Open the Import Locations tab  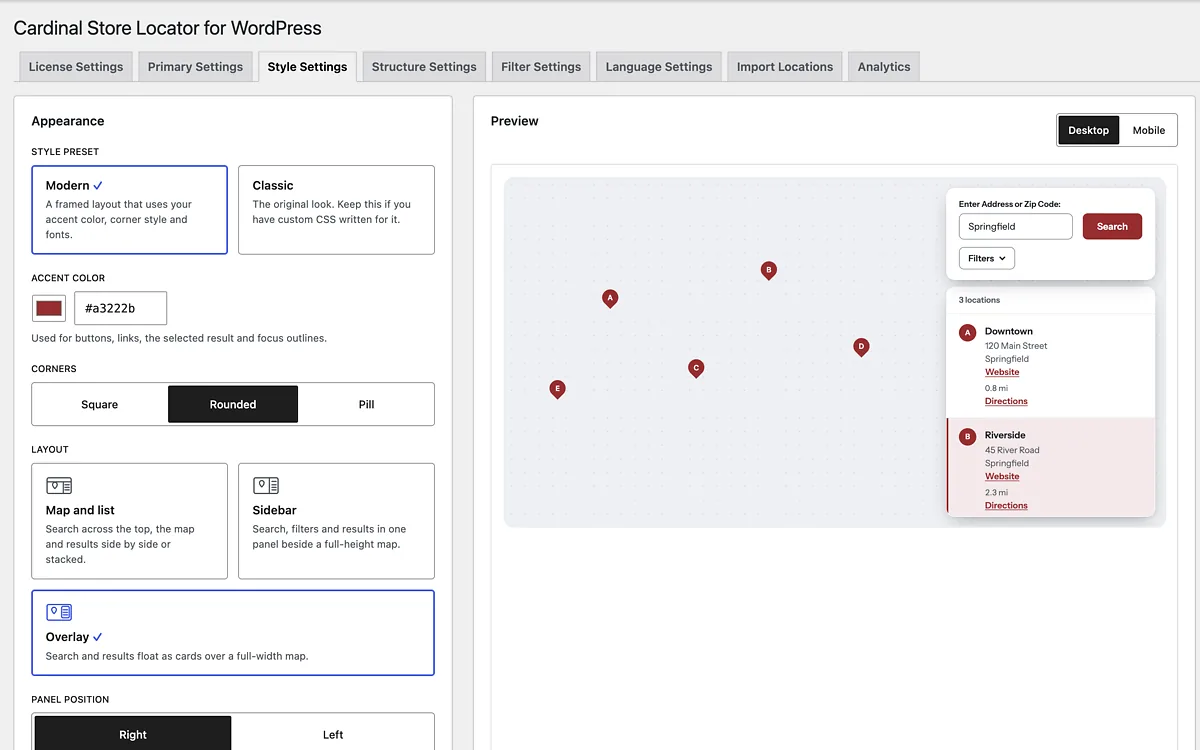tap(785, 67)
